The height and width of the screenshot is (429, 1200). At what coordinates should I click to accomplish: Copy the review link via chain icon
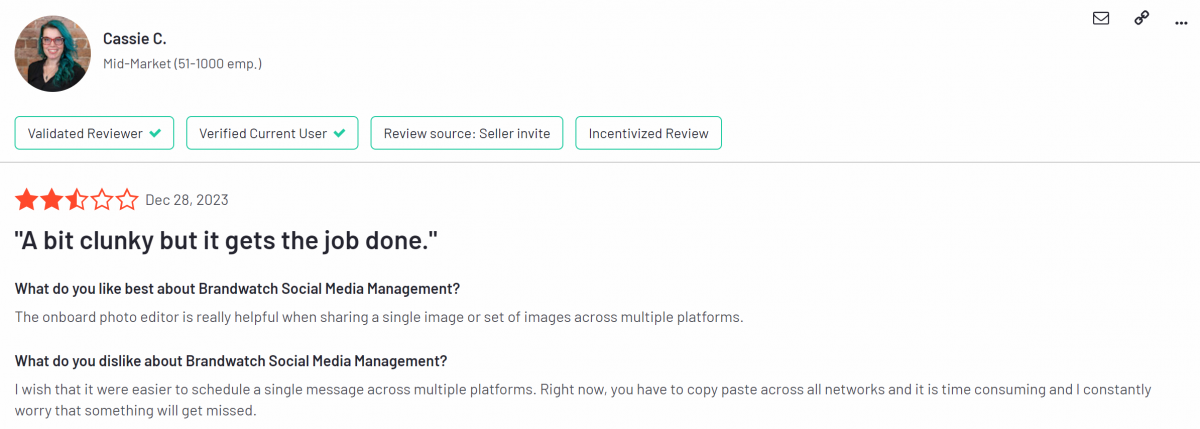coord(1141,18)
